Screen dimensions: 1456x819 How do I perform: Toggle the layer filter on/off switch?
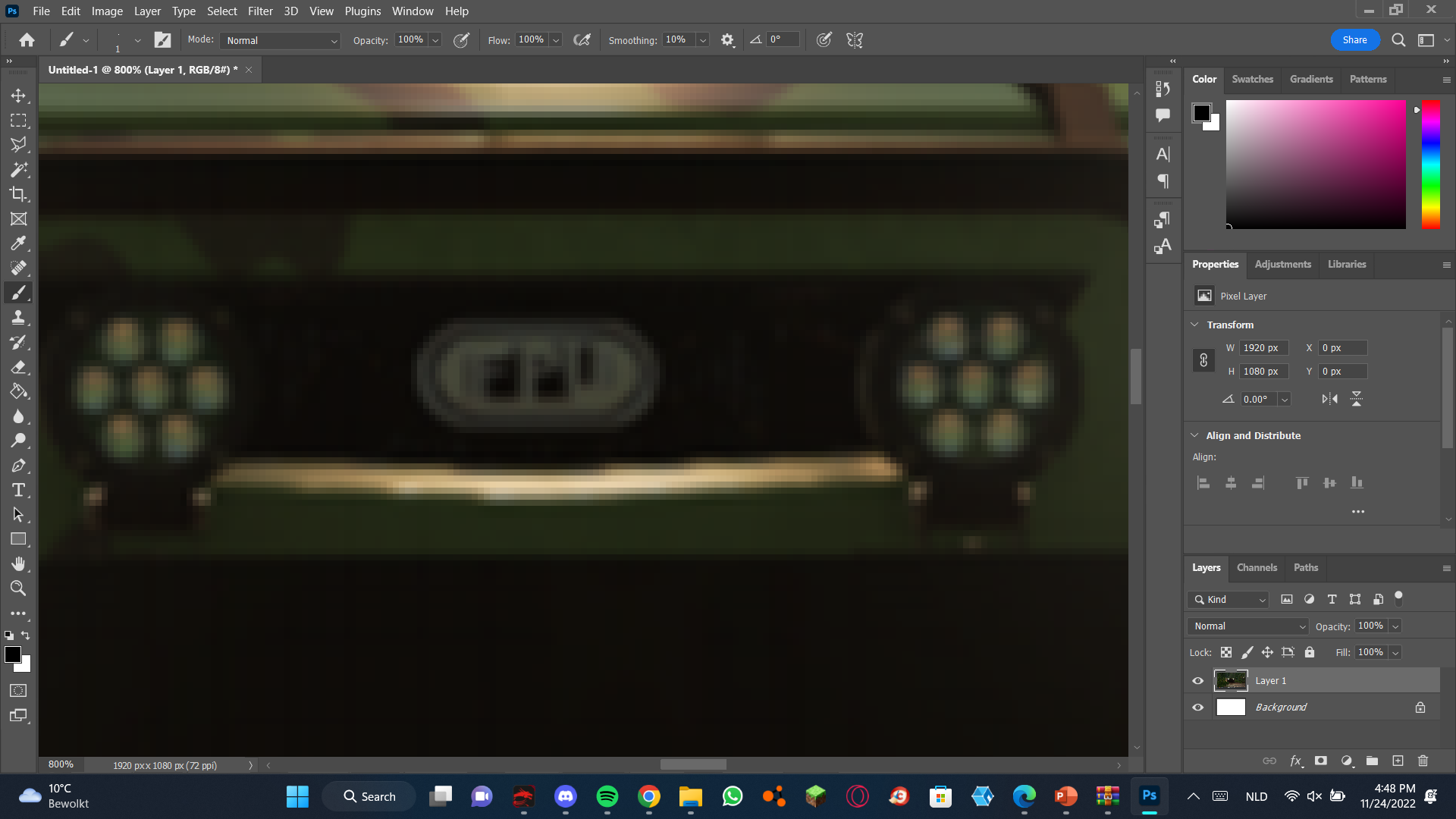coord(1399,598)
